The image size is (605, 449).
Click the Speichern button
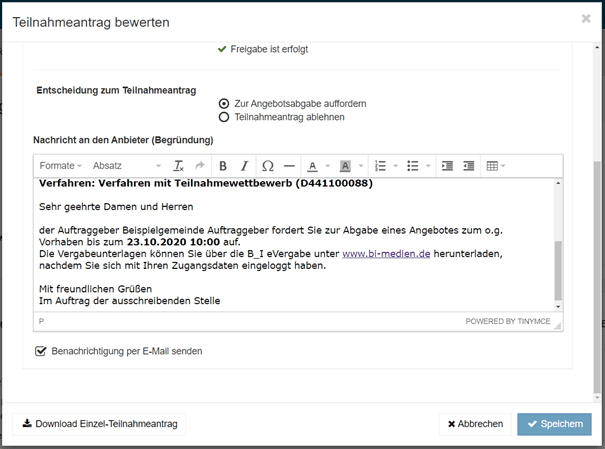point(554,424)
